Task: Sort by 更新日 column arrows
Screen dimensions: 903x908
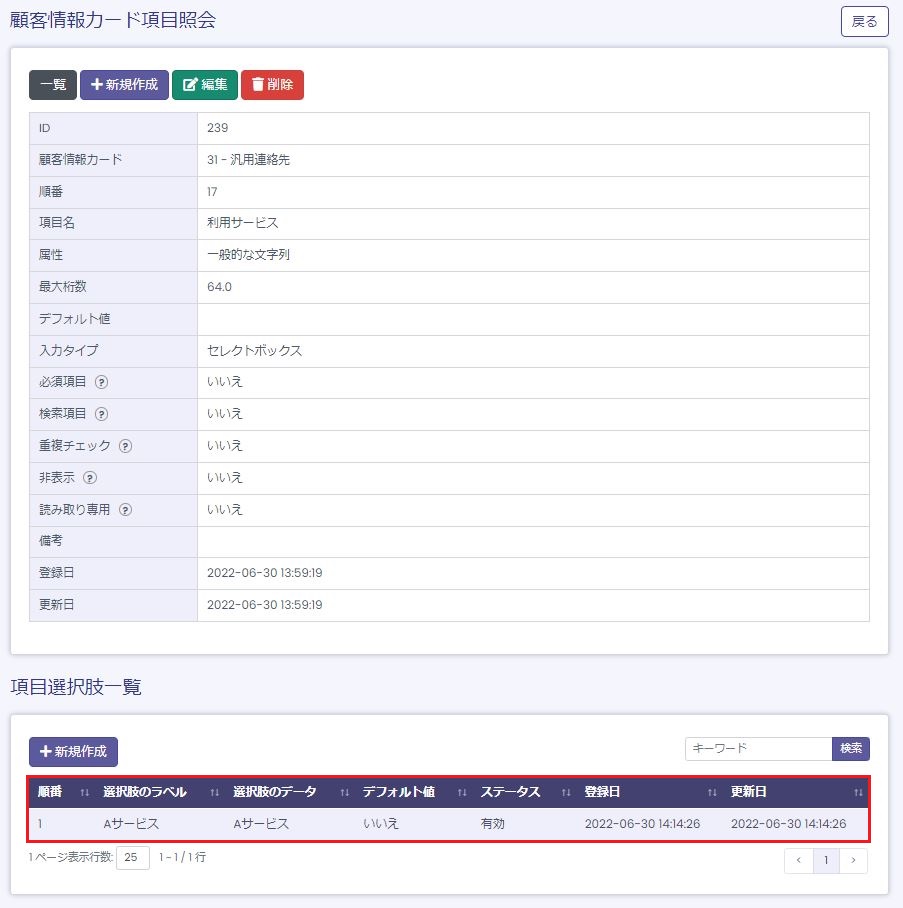Action: 858,792
